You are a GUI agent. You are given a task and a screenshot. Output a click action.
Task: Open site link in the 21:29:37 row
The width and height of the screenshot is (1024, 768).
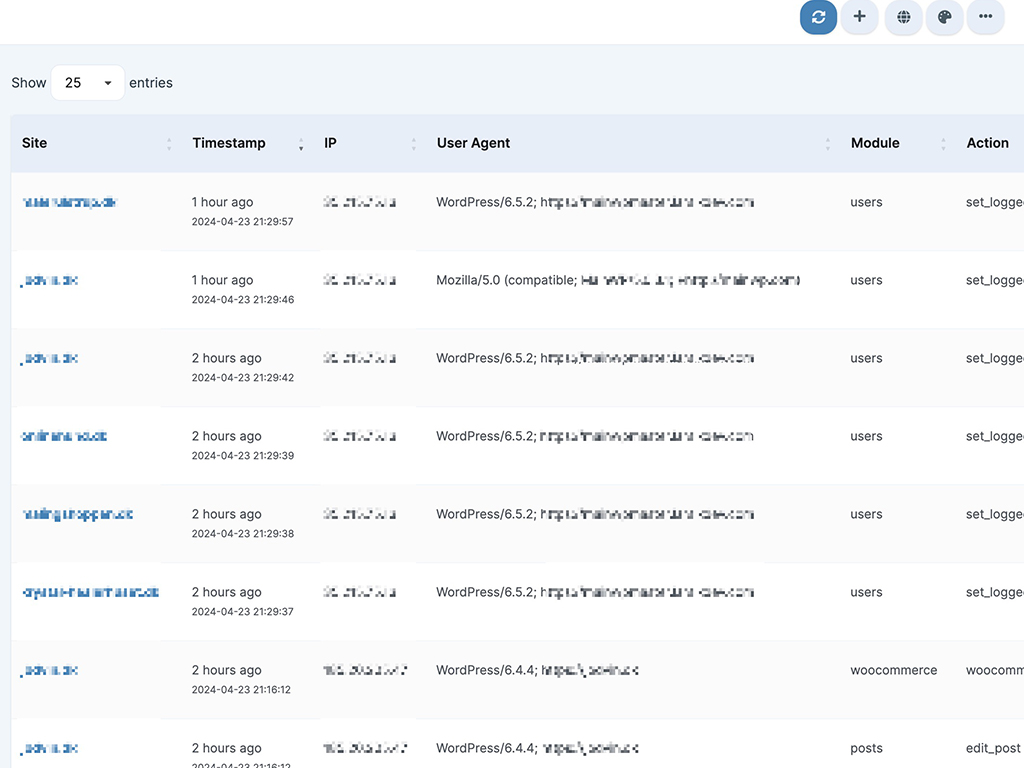(90, 592)
